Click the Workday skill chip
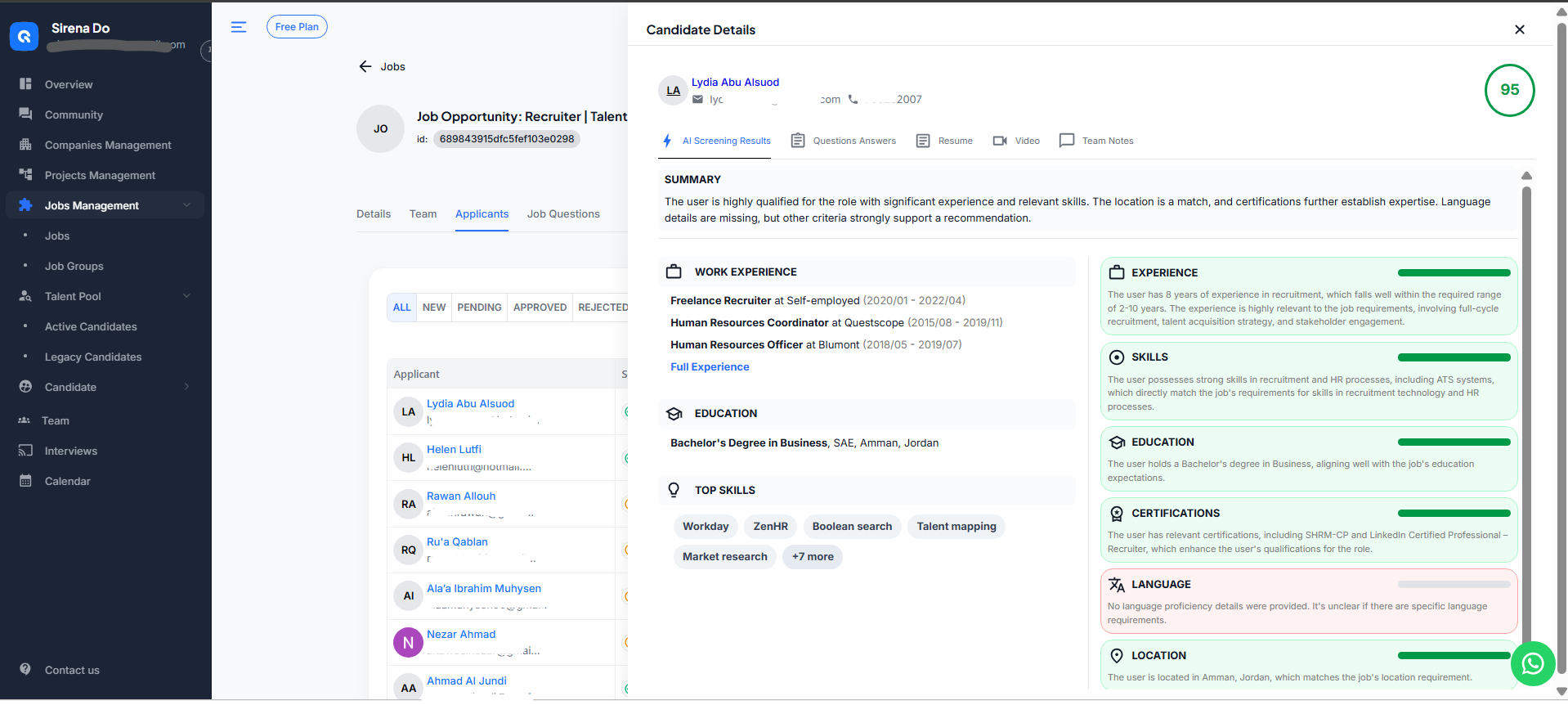Viewport: 1568px width, 705px height. pos(706,526)
